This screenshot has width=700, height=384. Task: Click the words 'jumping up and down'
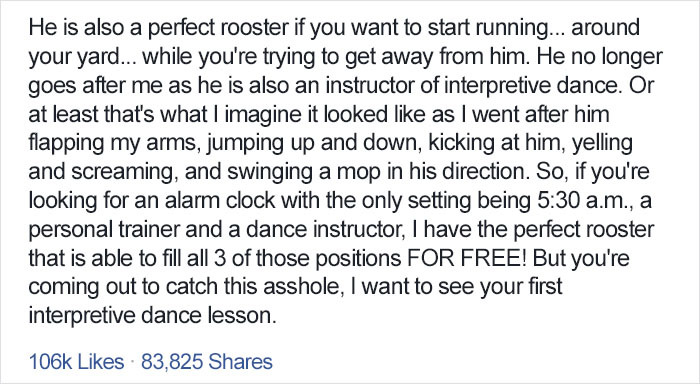click(314, 143)
